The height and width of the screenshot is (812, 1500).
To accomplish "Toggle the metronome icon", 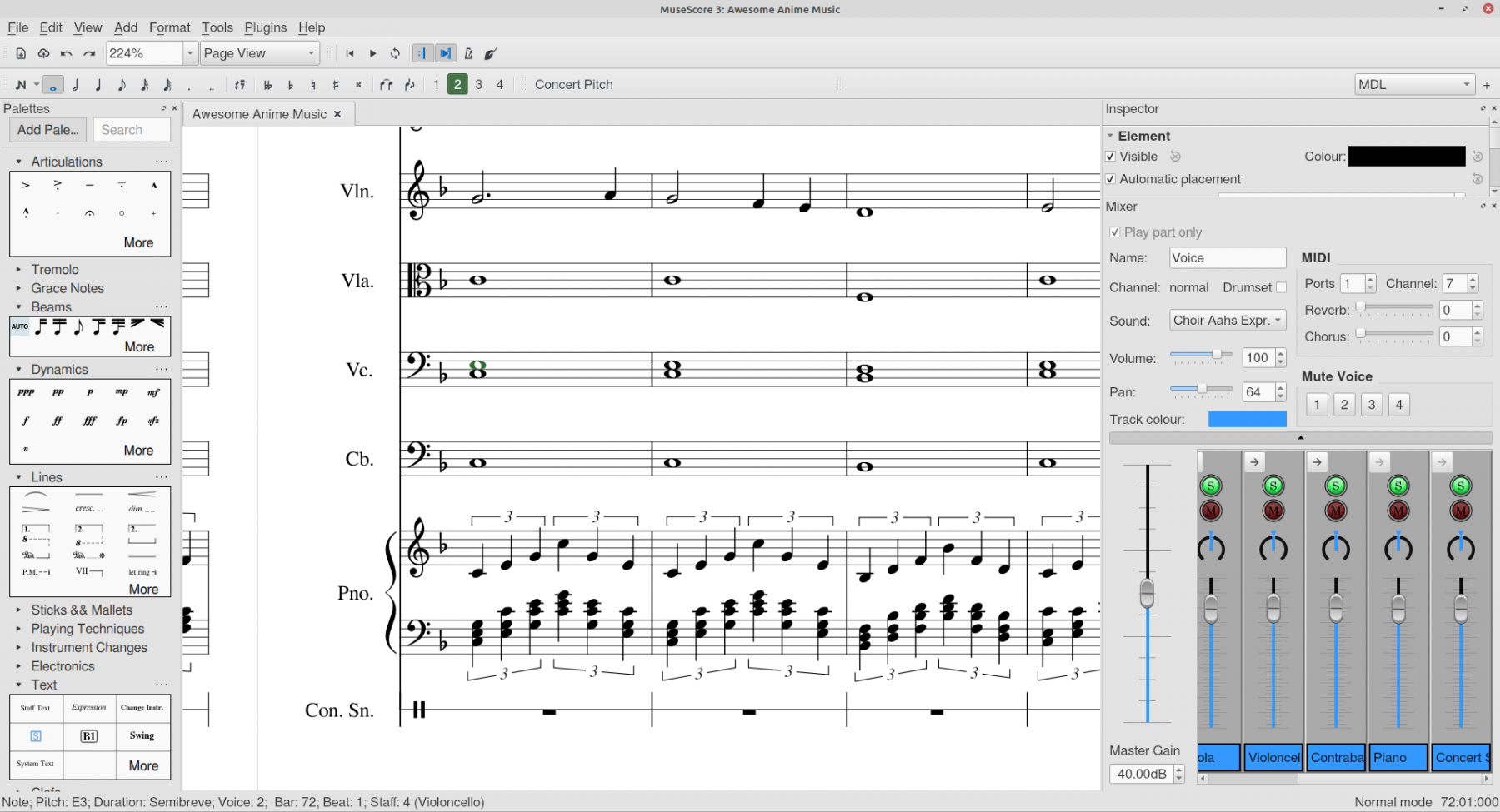I will pos(468,53).
